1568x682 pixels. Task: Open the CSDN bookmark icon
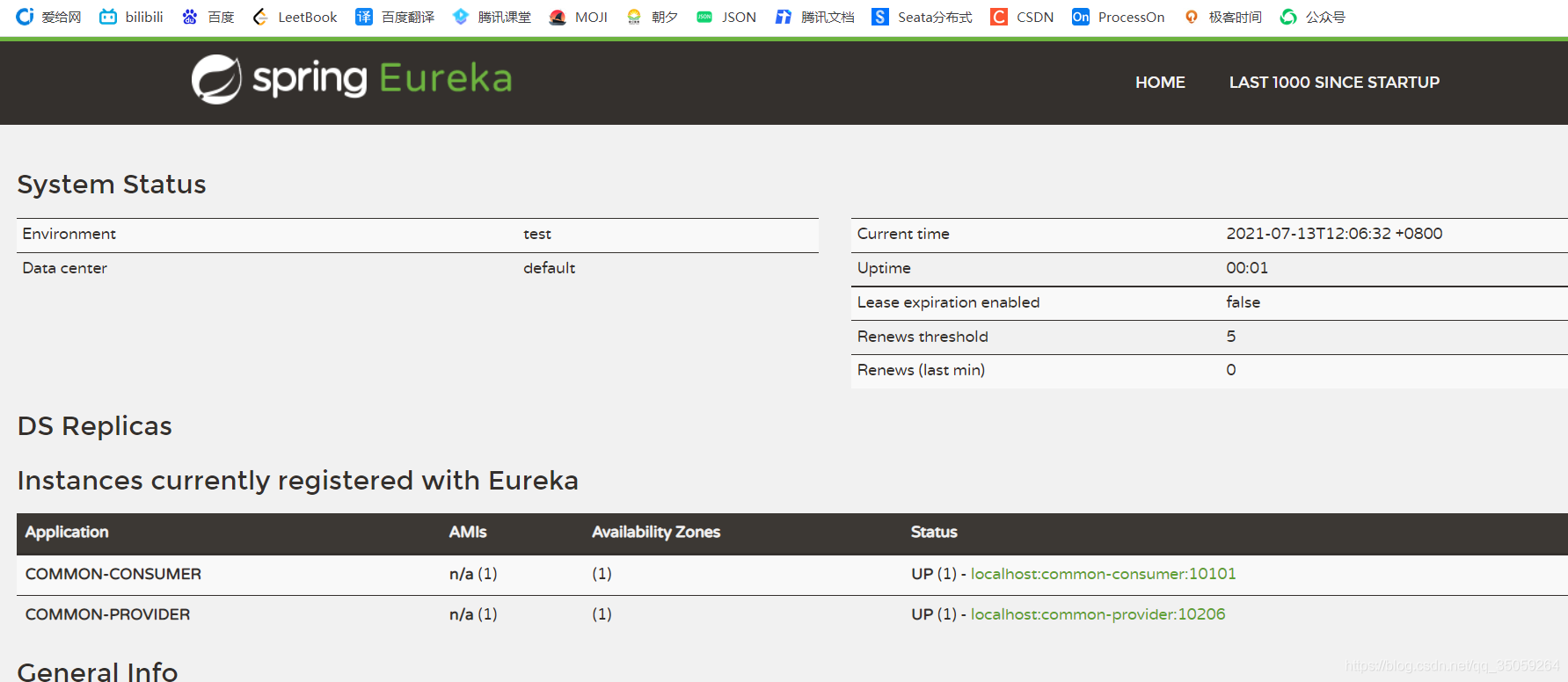(999, 17)
